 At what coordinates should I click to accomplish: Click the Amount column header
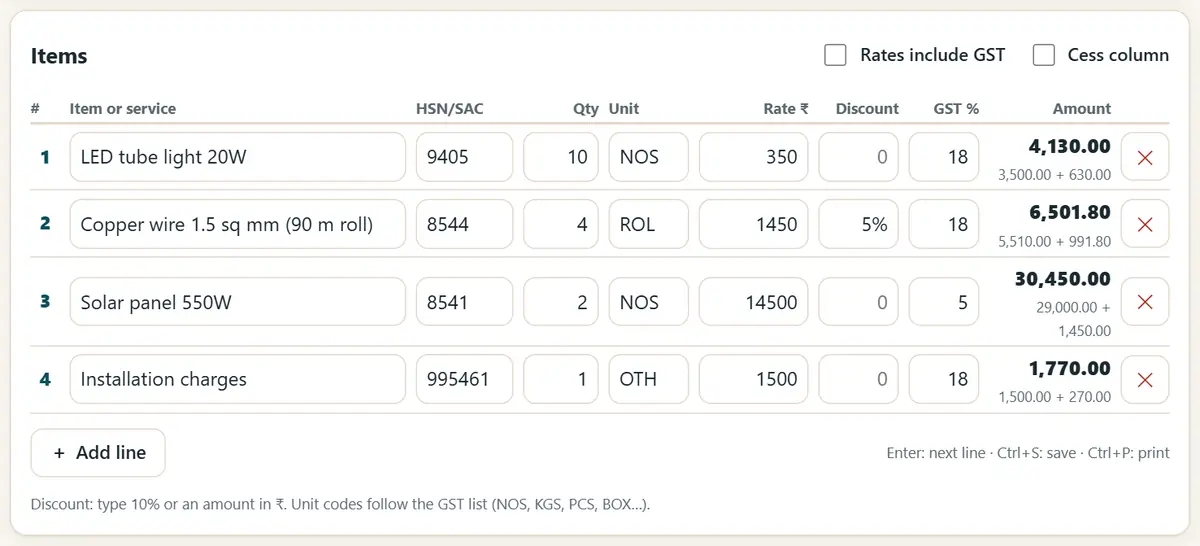pos(1082,108)
